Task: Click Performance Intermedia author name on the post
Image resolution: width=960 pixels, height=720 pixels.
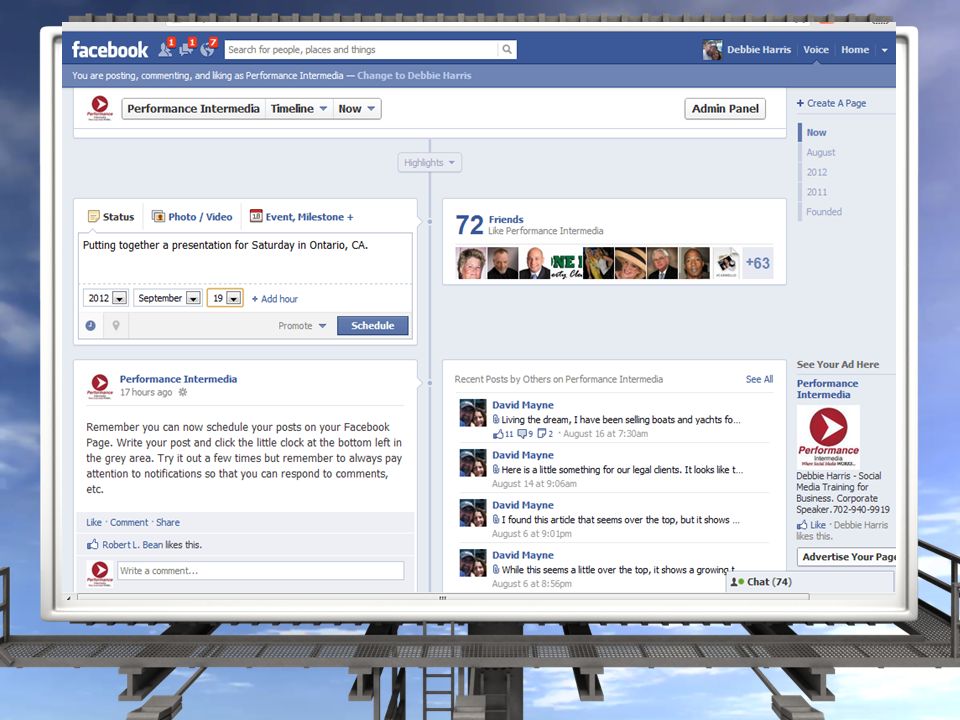Action: (x=178, y=379)
